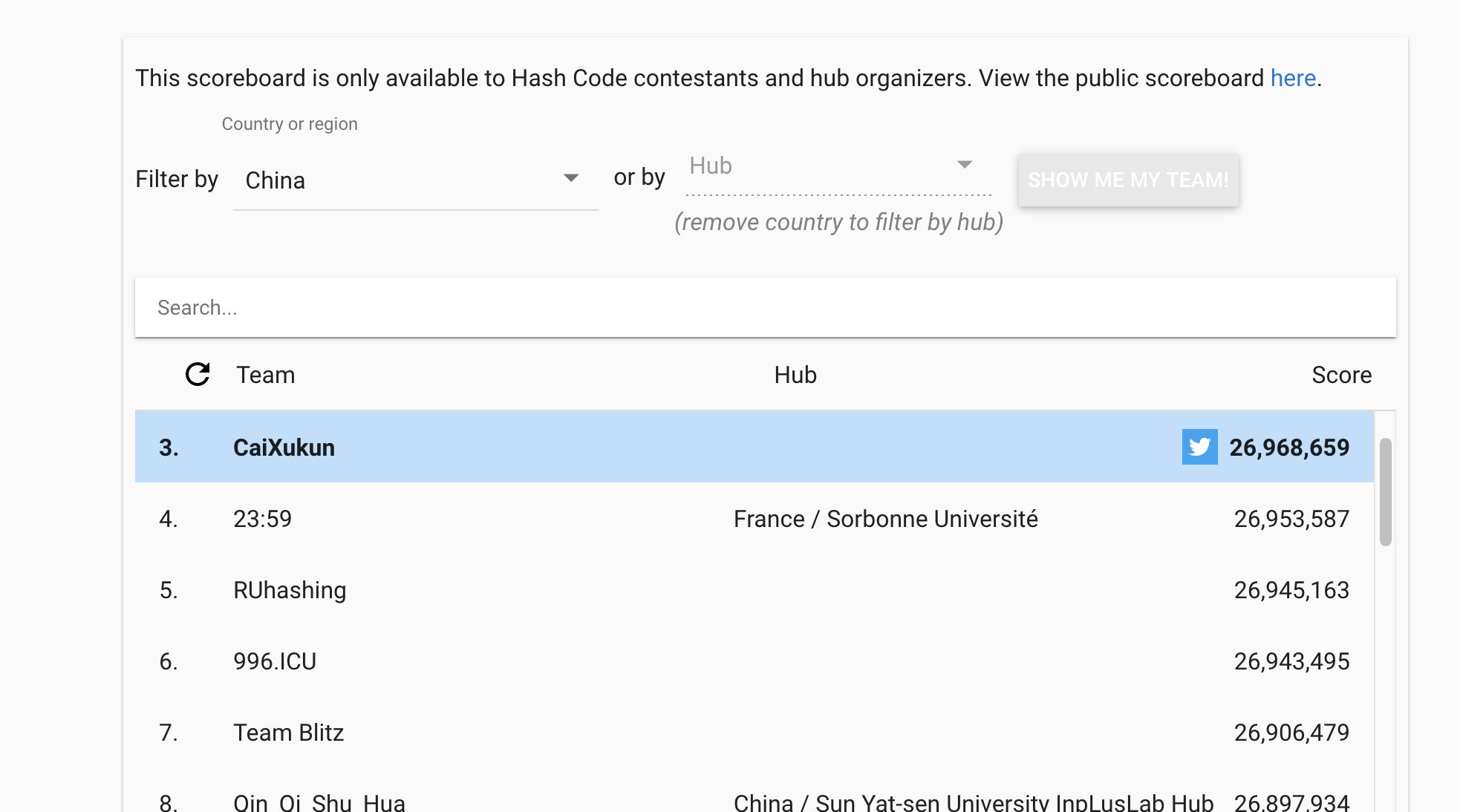Open the Country or region dropdown arrow
Screen dimensions: 1460x812
[x=570, y=178]
